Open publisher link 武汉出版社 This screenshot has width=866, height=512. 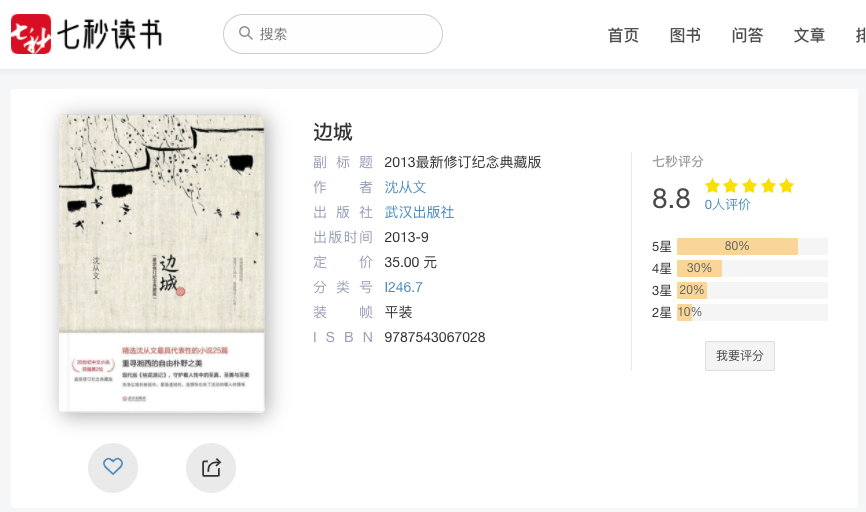(419, 212)
